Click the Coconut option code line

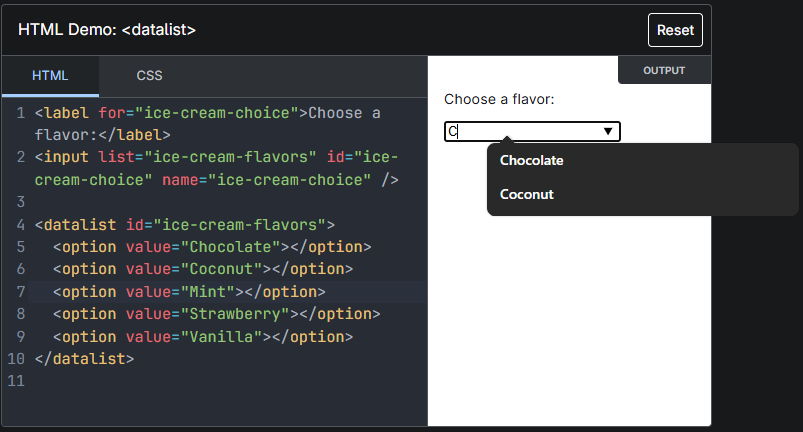click(x=203, y=269)
